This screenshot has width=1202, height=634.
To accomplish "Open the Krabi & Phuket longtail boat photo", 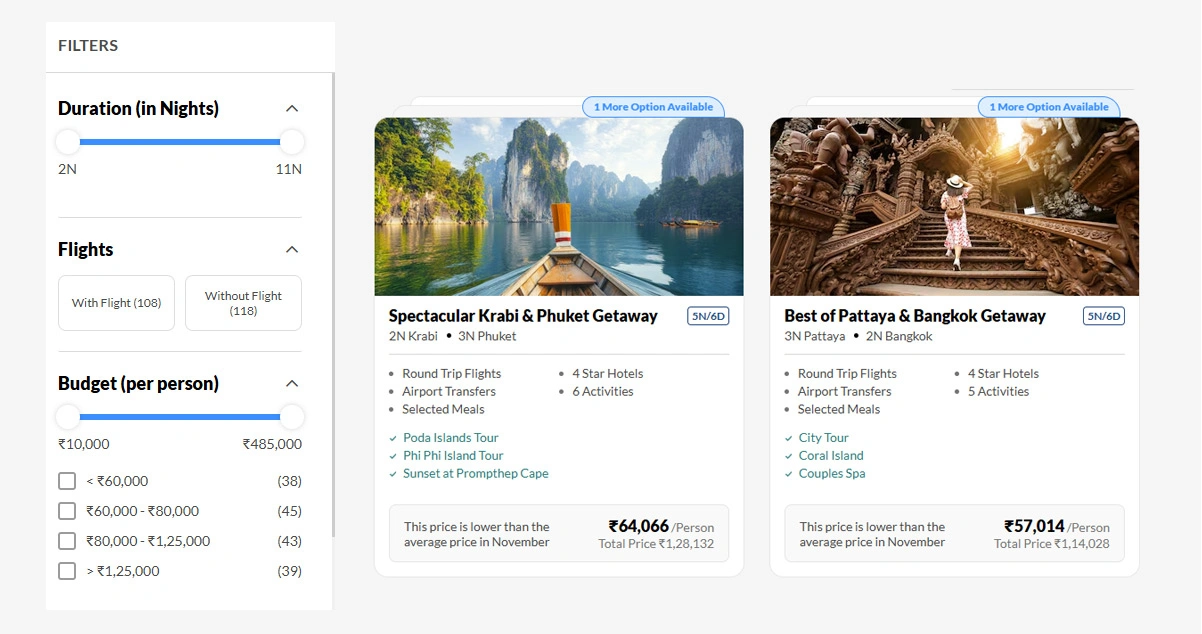I will click(558, 207).
